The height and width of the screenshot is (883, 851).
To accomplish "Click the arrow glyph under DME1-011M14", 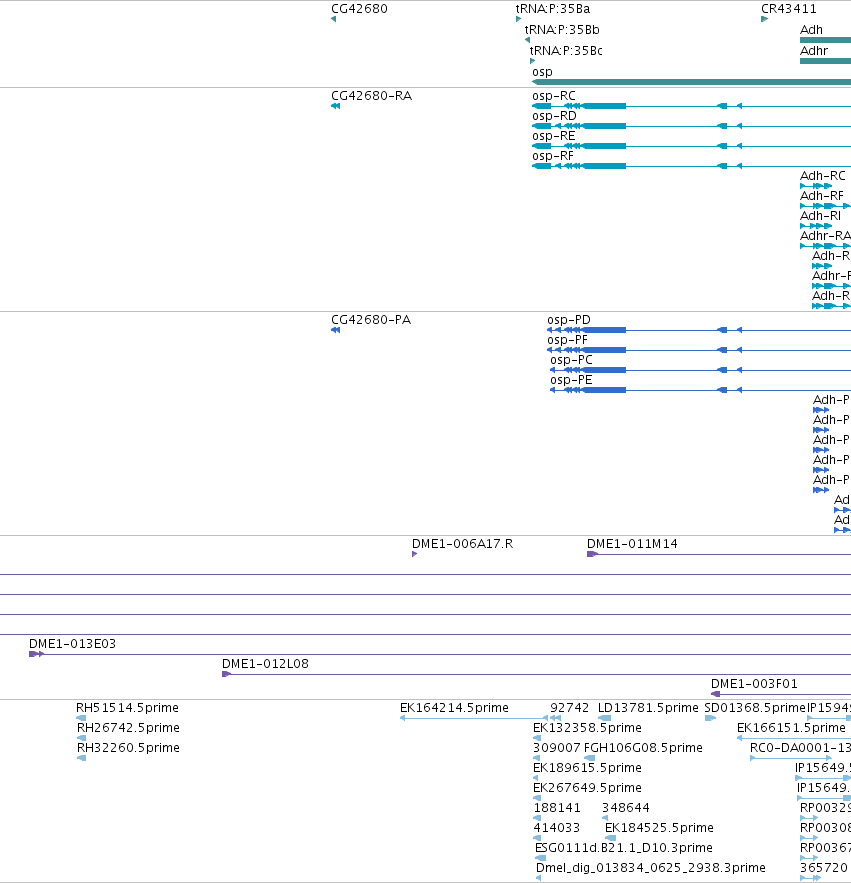I will pyautogui.click(x=592, y=555).
